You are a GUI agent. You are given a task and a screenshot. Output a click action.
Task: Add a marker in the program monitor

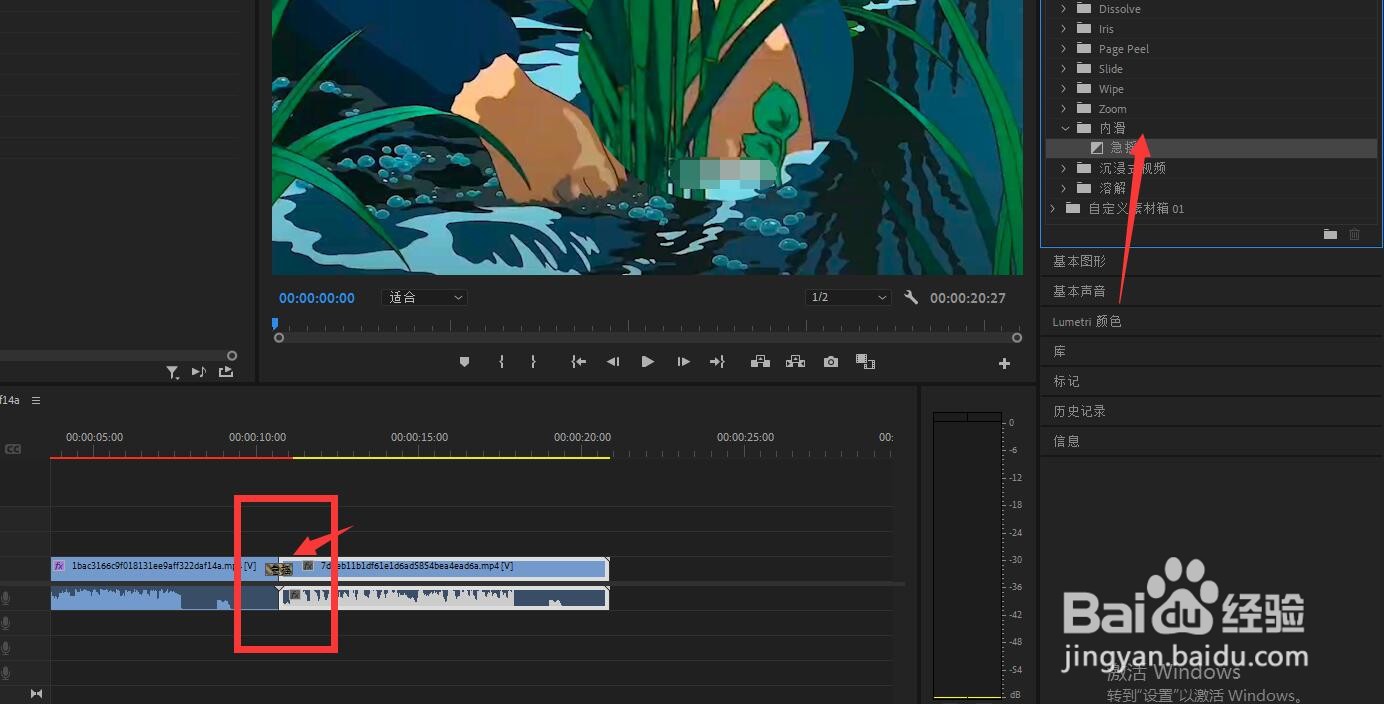point(464,362)
